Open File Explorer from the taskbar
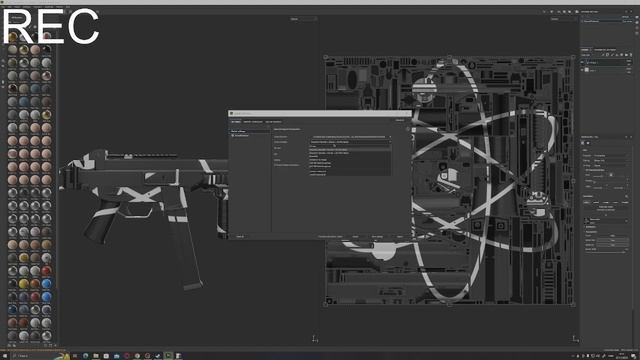The height and width of the screenshot is (360, 640). coord(96,356)
